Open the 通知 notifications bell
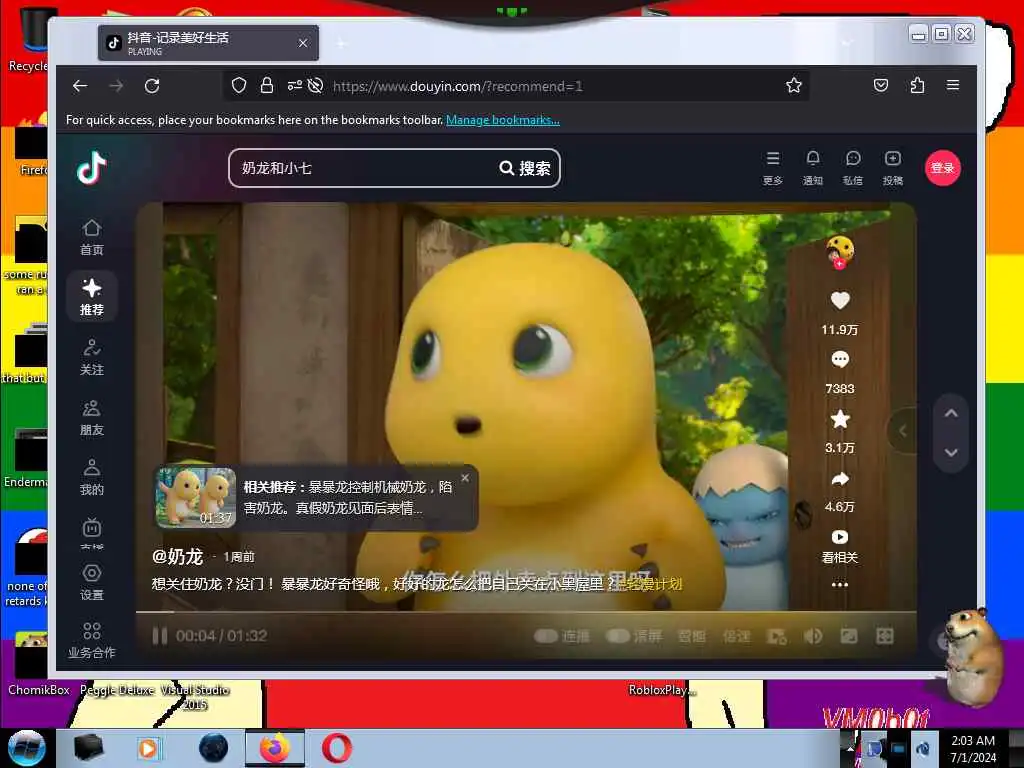This screenshot has width=1024, height=768. 812,168
